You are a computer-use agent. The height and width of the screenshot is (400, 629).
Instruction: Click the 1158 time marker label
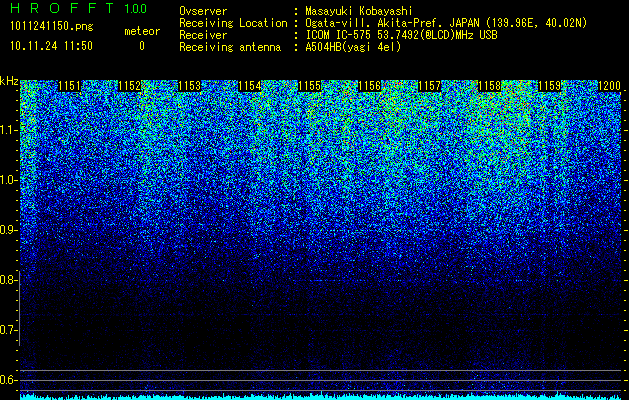coord(490,86)
